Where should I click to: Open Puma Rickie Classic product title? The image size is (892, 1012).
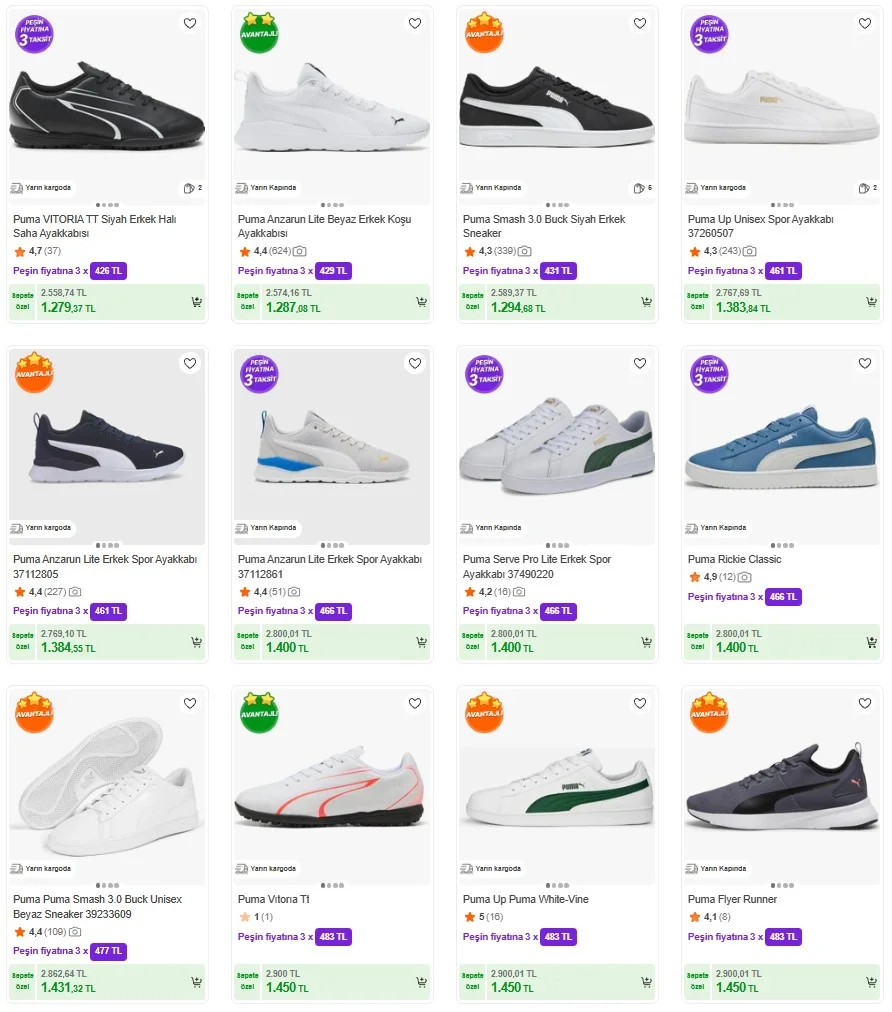734,559
